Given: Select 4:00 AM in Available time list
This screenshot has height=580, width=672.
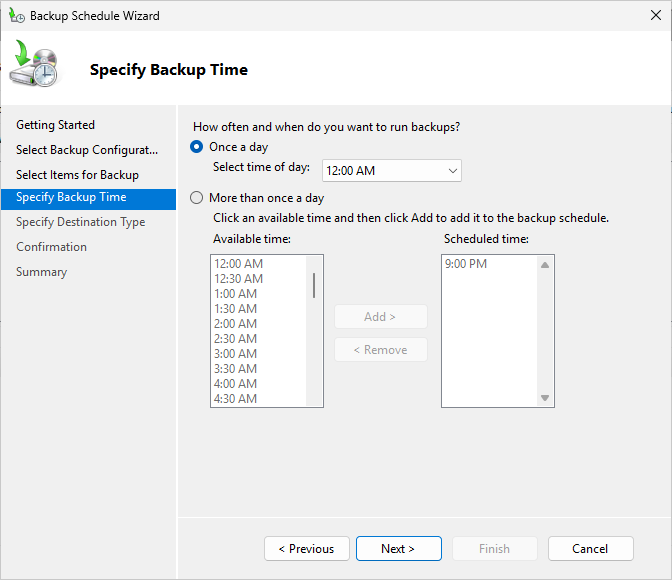Looking at the screenshot, I should coord(236,384).
